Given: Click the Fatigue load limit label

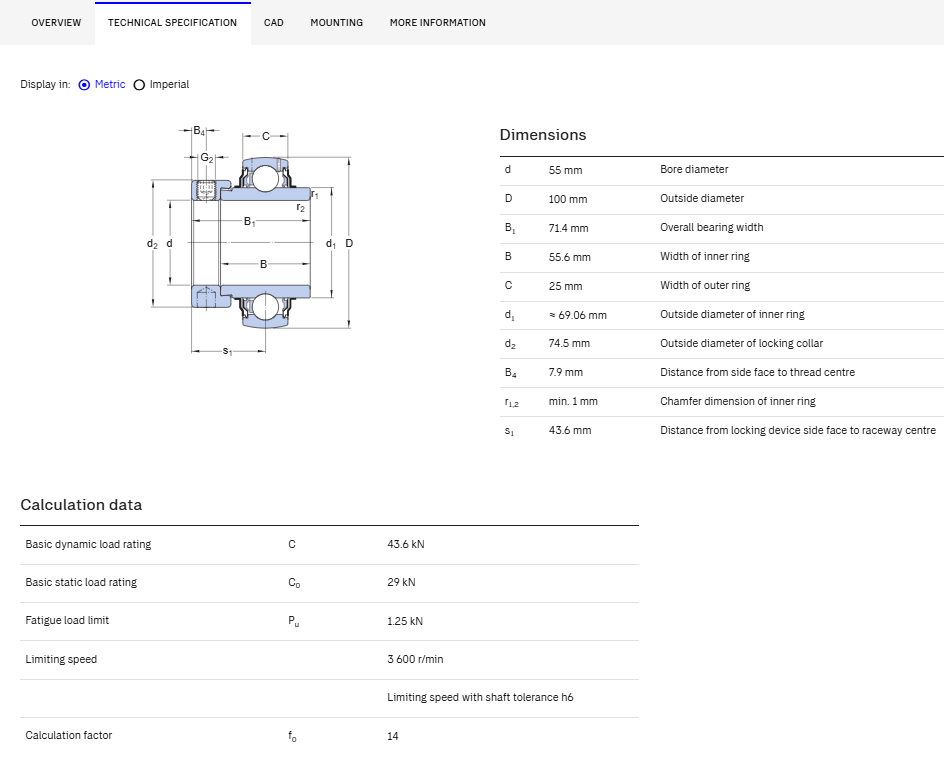Looking at the screenshot, I should tap(67, 620).
